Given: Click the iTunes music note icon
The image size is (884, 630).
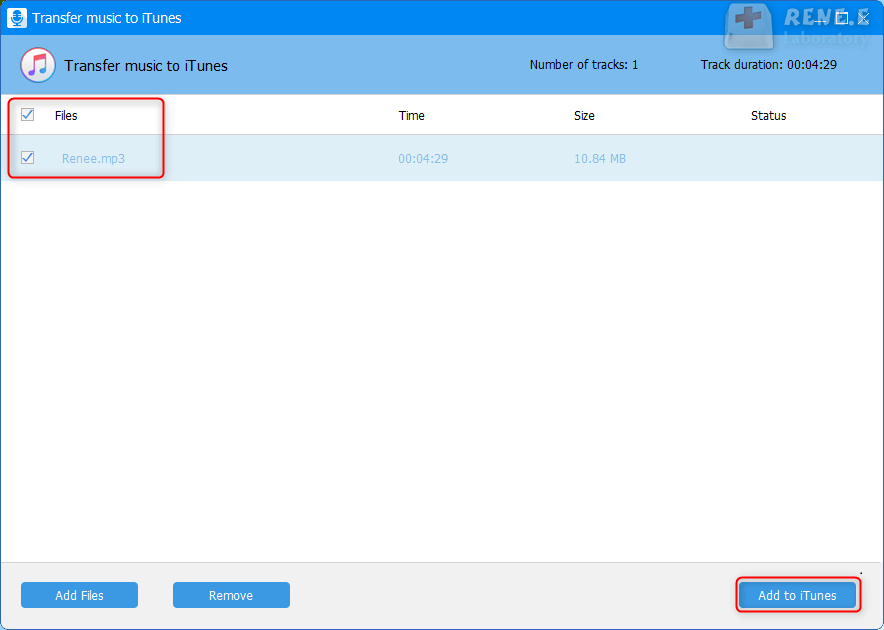Looking at the screenshot, I should (x=38, y=65).
